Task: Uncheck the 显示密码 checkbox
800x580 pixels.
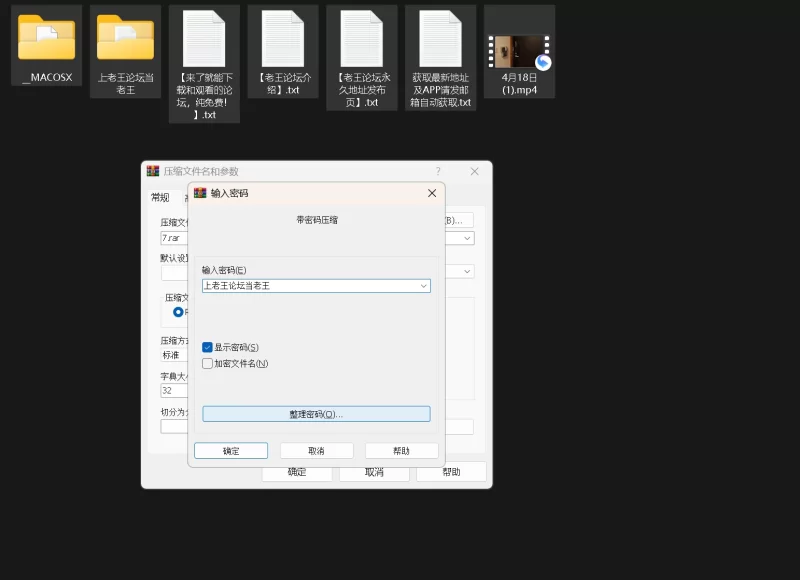Action: 208,347
